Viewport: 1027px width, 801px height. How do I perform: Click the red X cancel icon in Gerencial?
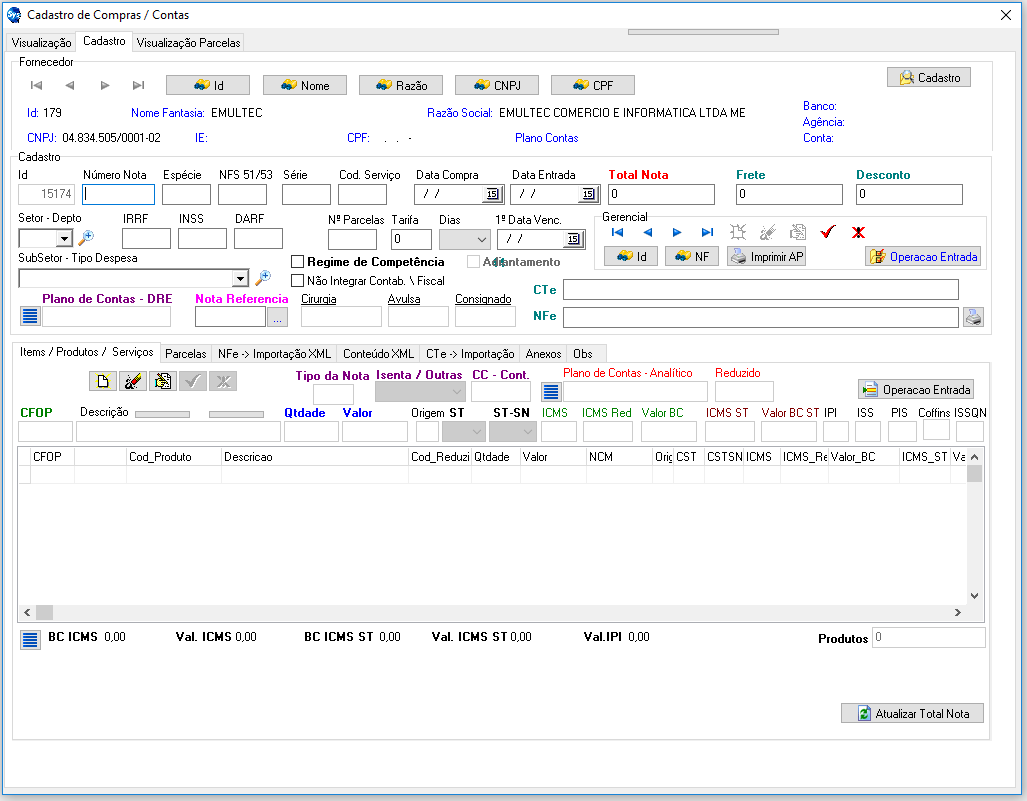pyautogui.click(x=858, y=232)
